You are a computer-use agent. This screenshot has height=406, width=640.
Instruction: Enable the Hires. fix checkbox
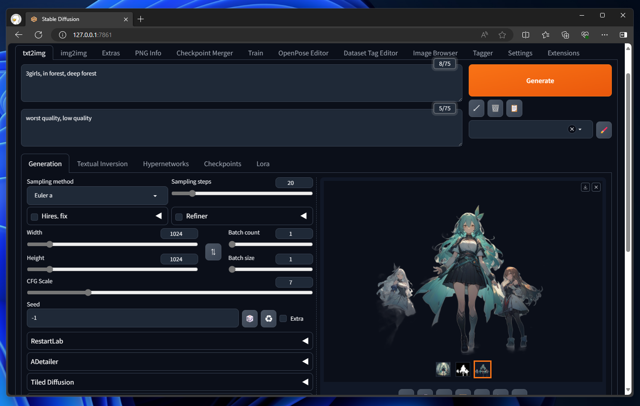tap(35, 217)
